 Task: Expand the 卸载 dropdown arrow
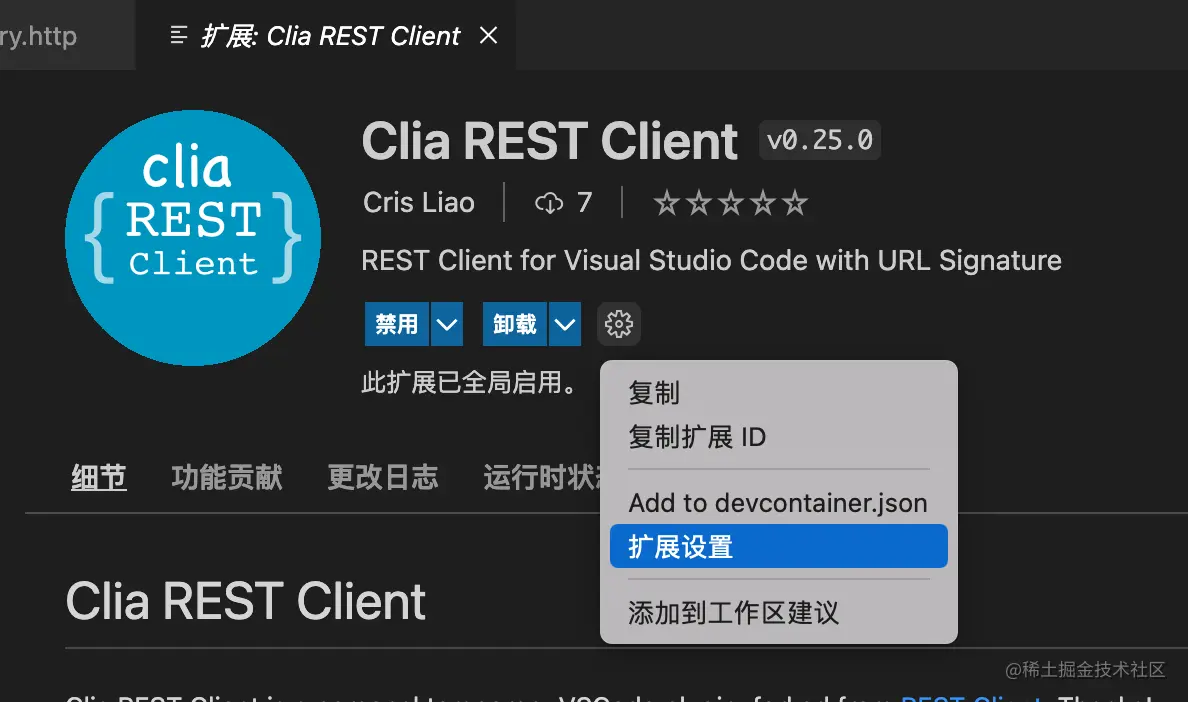[x=564, y=324]
